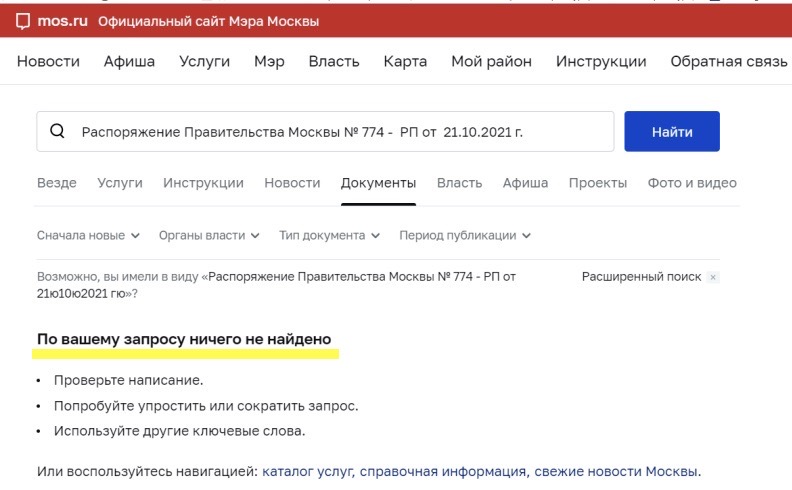The height and width of the screenshot is (490, 792).
Task: Open the Проекты results tab
Action: click(598, 183)
